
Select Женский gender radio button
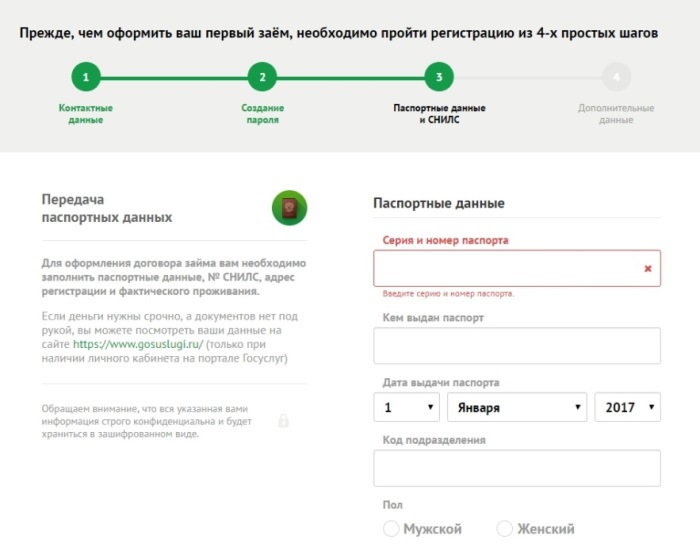point(504,529)
